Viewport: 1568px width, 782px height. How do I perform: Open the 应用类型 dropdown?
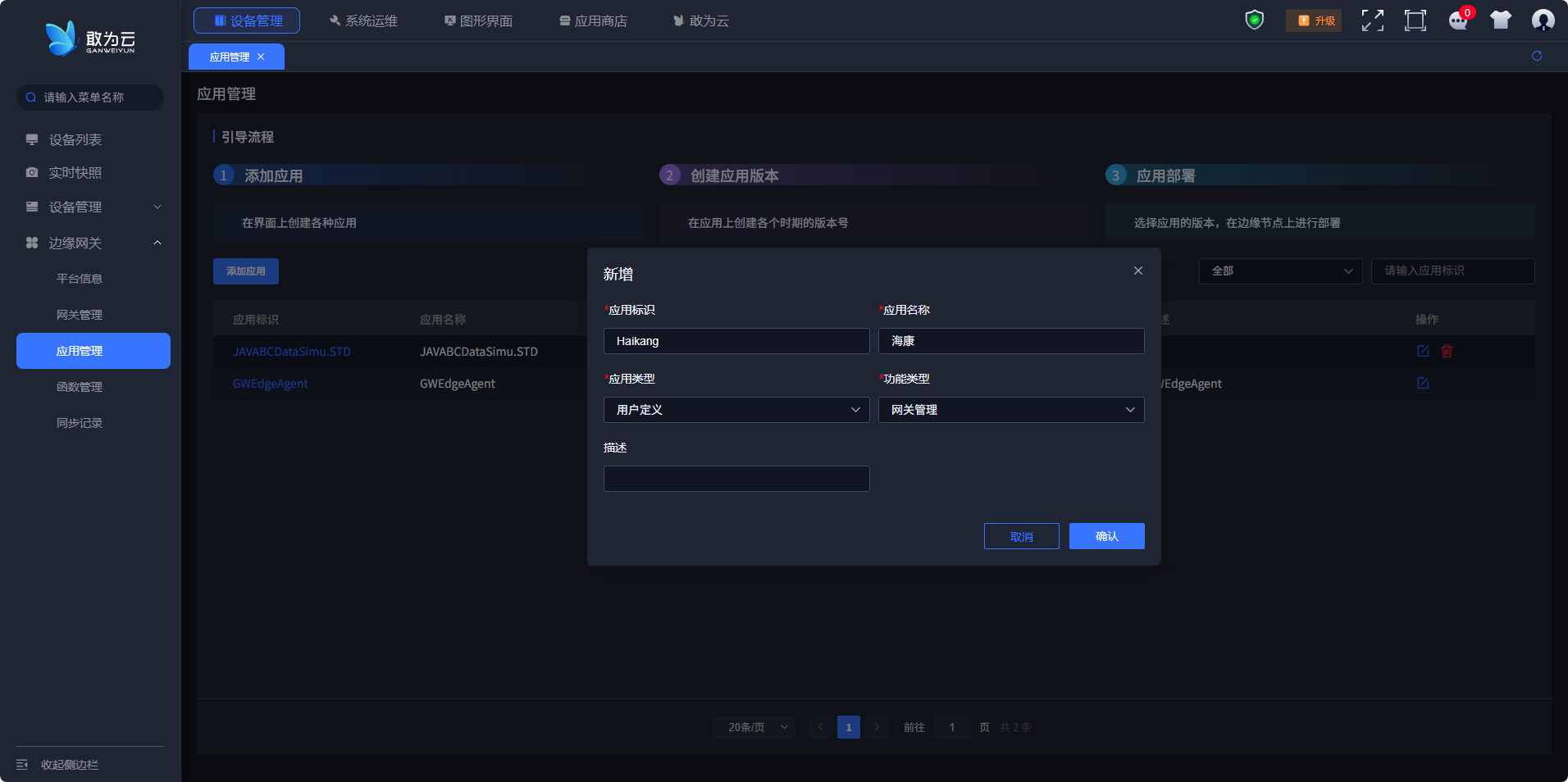pos(736,410)
